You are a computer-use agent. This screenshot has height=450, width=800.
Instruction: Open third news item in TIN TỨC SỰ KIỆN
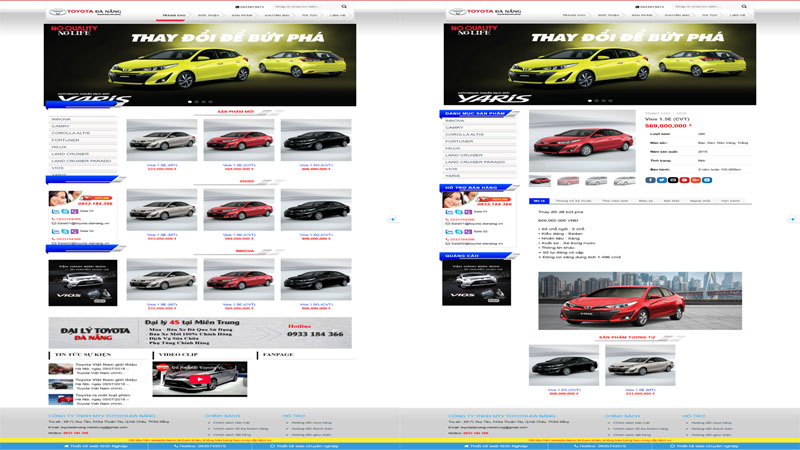tap(93, 399)
